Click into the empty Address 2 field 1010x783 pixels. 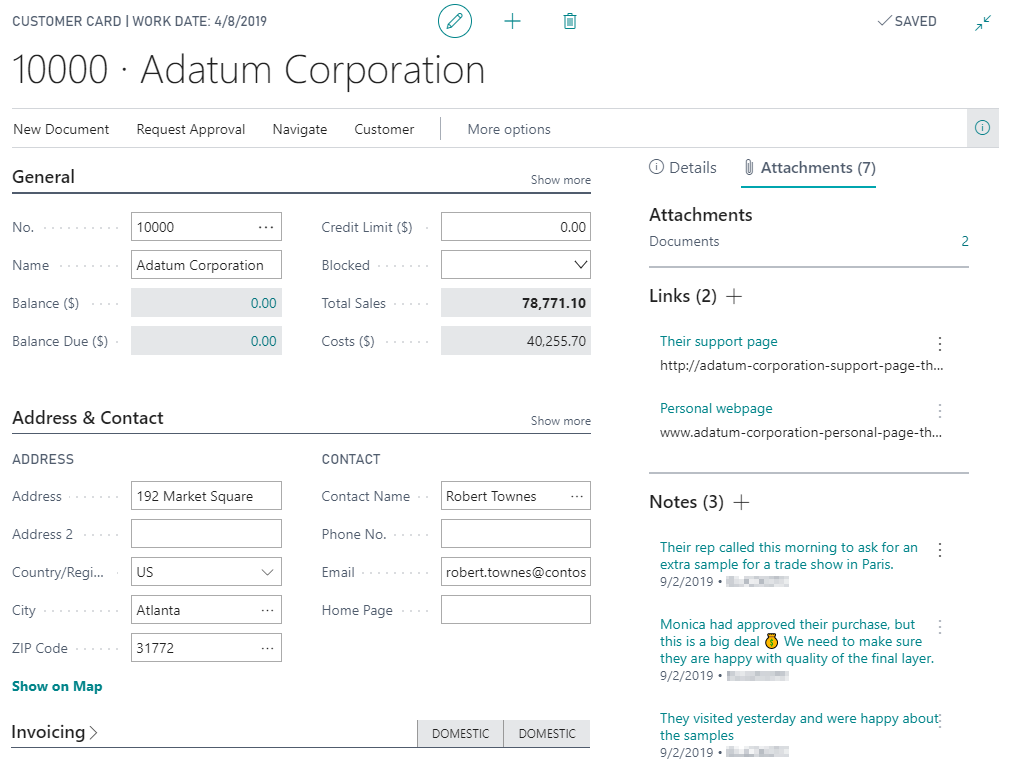coord(206,534)
